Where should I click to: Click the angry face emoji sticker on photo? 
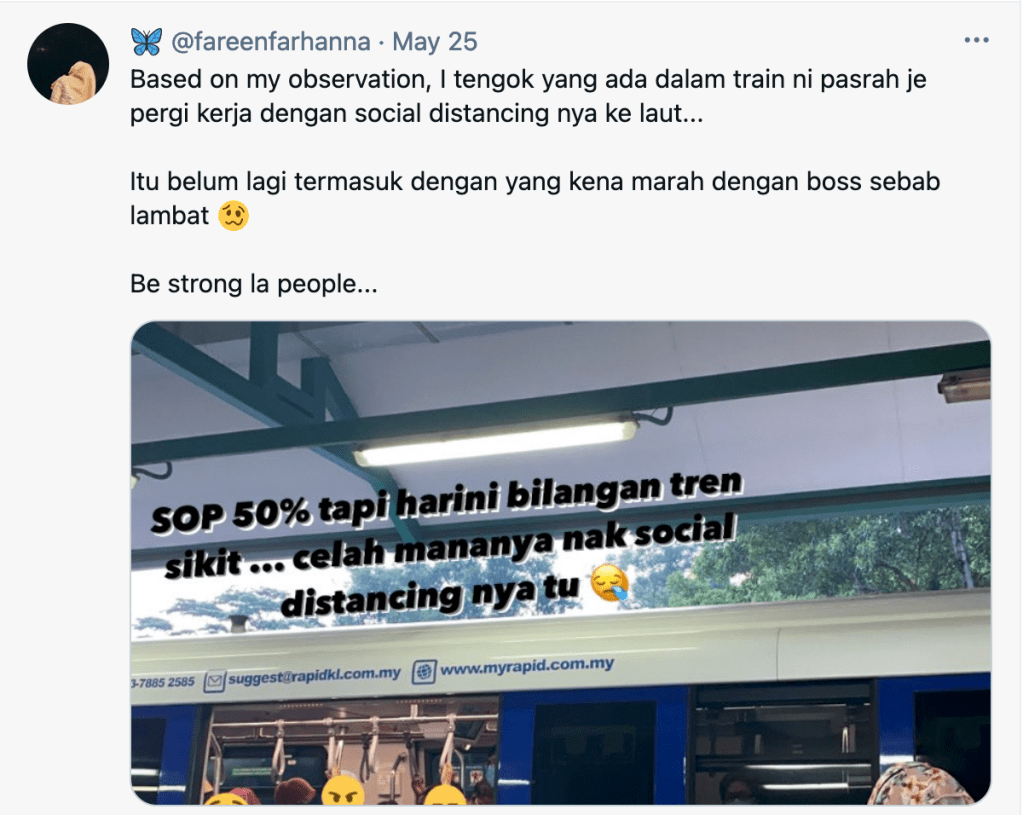click(343, 790)
